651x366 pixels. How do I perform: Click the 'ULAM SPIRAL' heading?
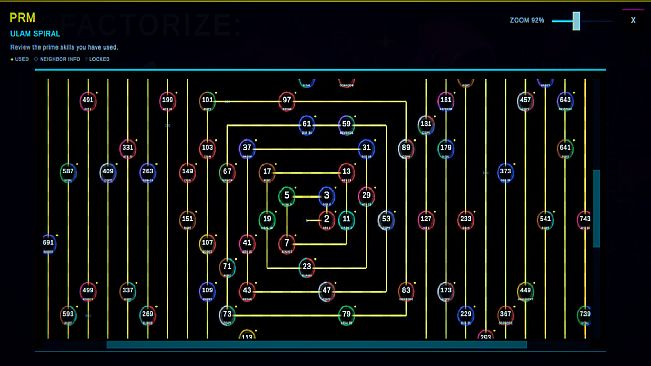coord(35,34)
